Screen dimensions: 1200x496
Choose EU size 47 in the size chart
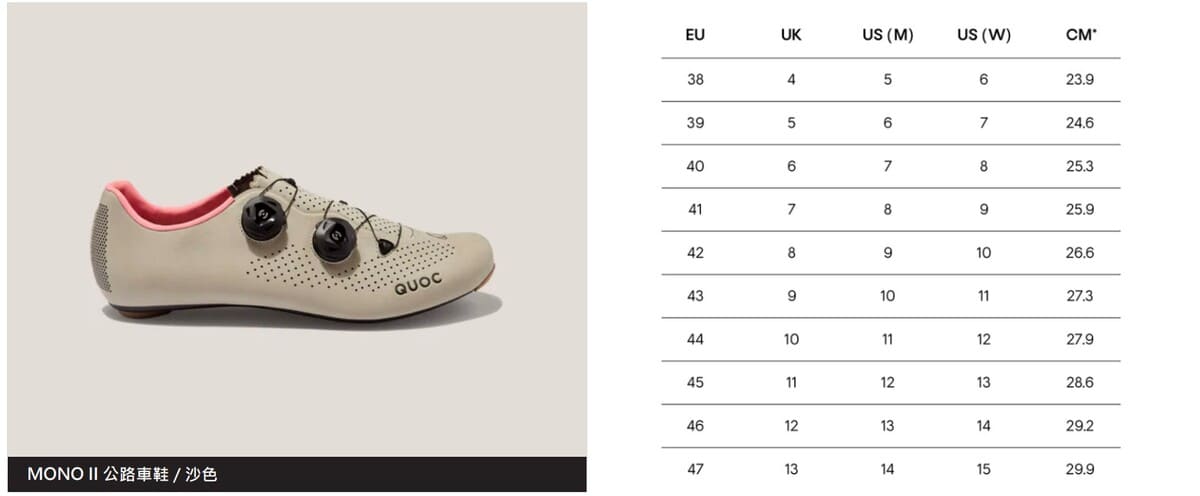[696, 469]
